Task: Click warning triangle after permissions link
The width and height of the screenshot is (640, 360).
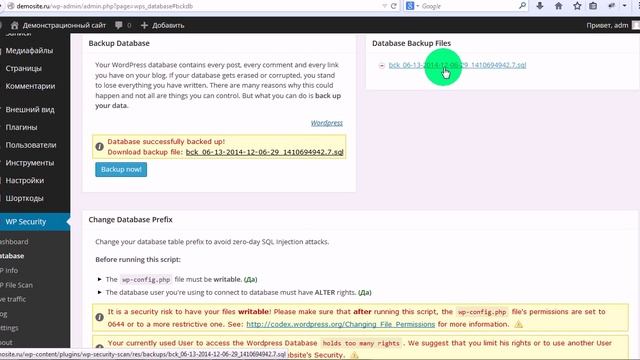Action: (x=518, y=324)
